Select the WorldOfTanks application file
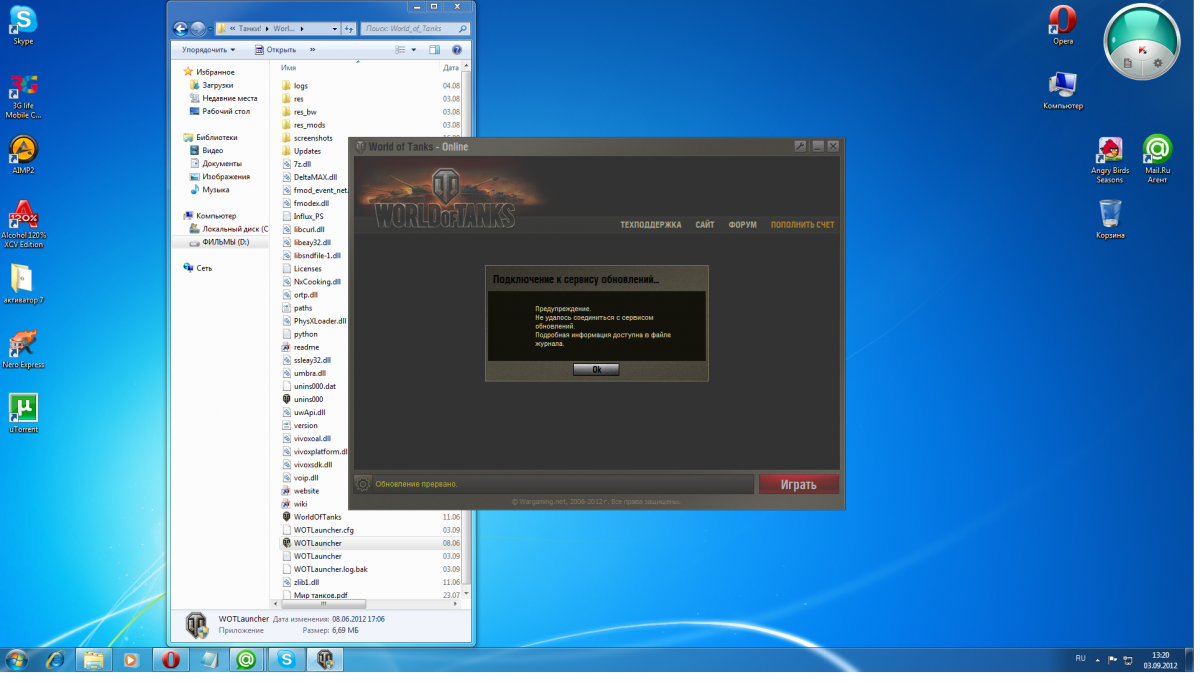Screen dimensions: 1200x682 (x=317, y=517)
